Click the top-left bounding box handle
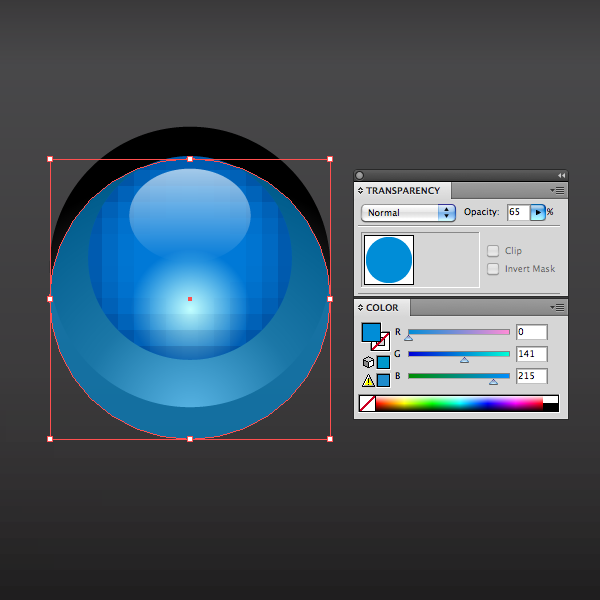This screenshot has height=600, width=600. click(50, 159)
